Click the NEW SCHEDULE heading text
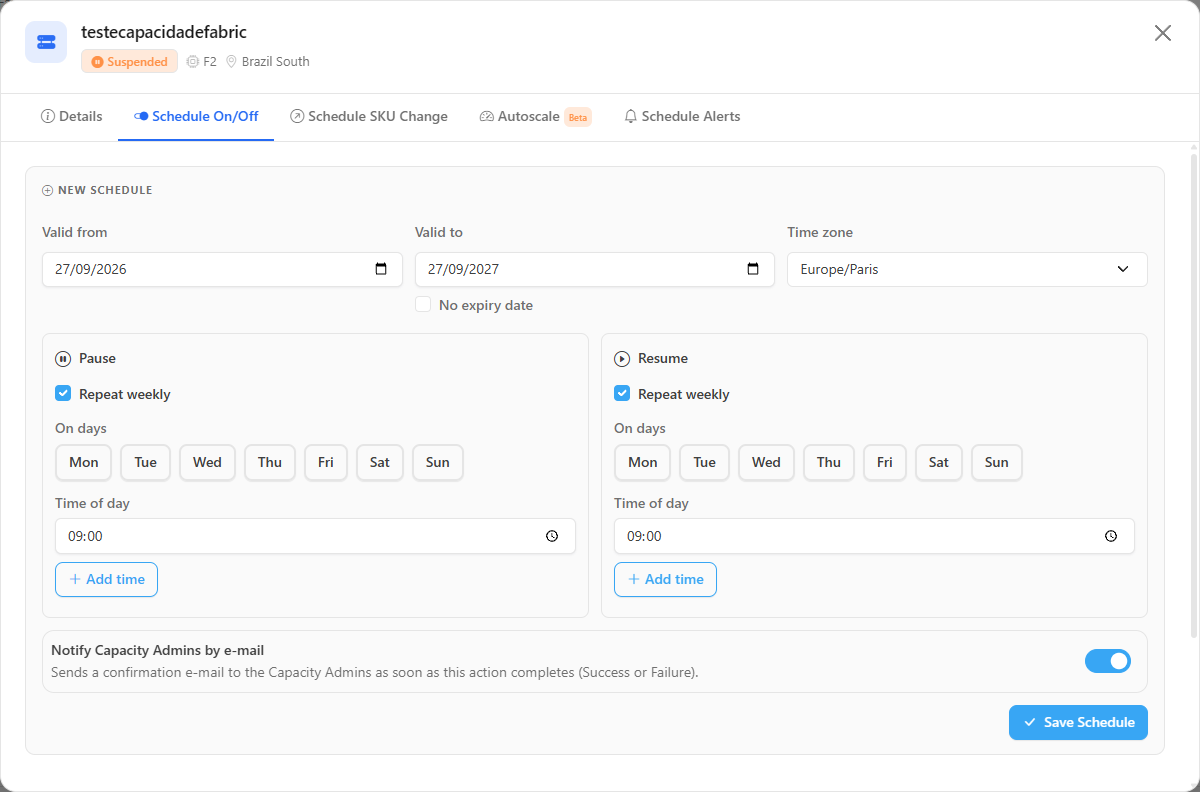This screenshot has width=1200, height=792. 105,190
